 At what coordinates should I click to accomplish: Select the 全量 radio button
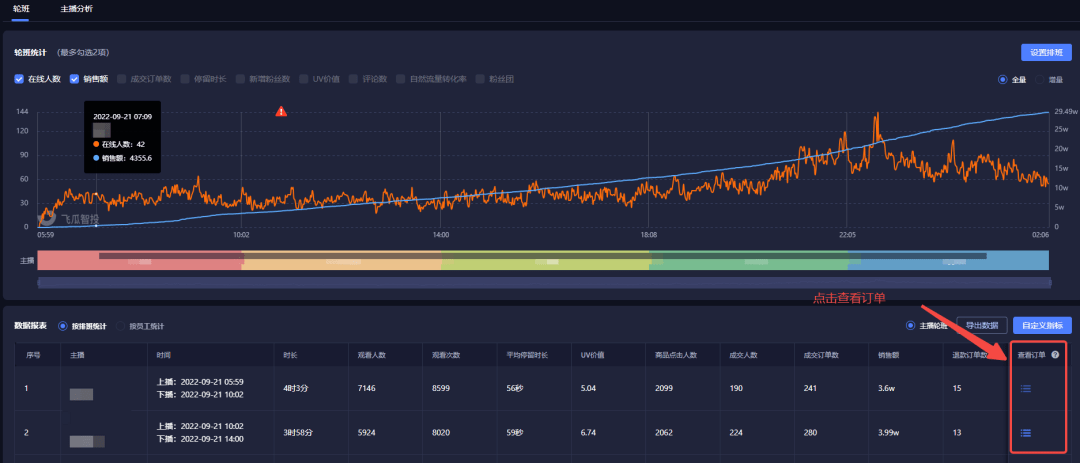point(1003,79)
